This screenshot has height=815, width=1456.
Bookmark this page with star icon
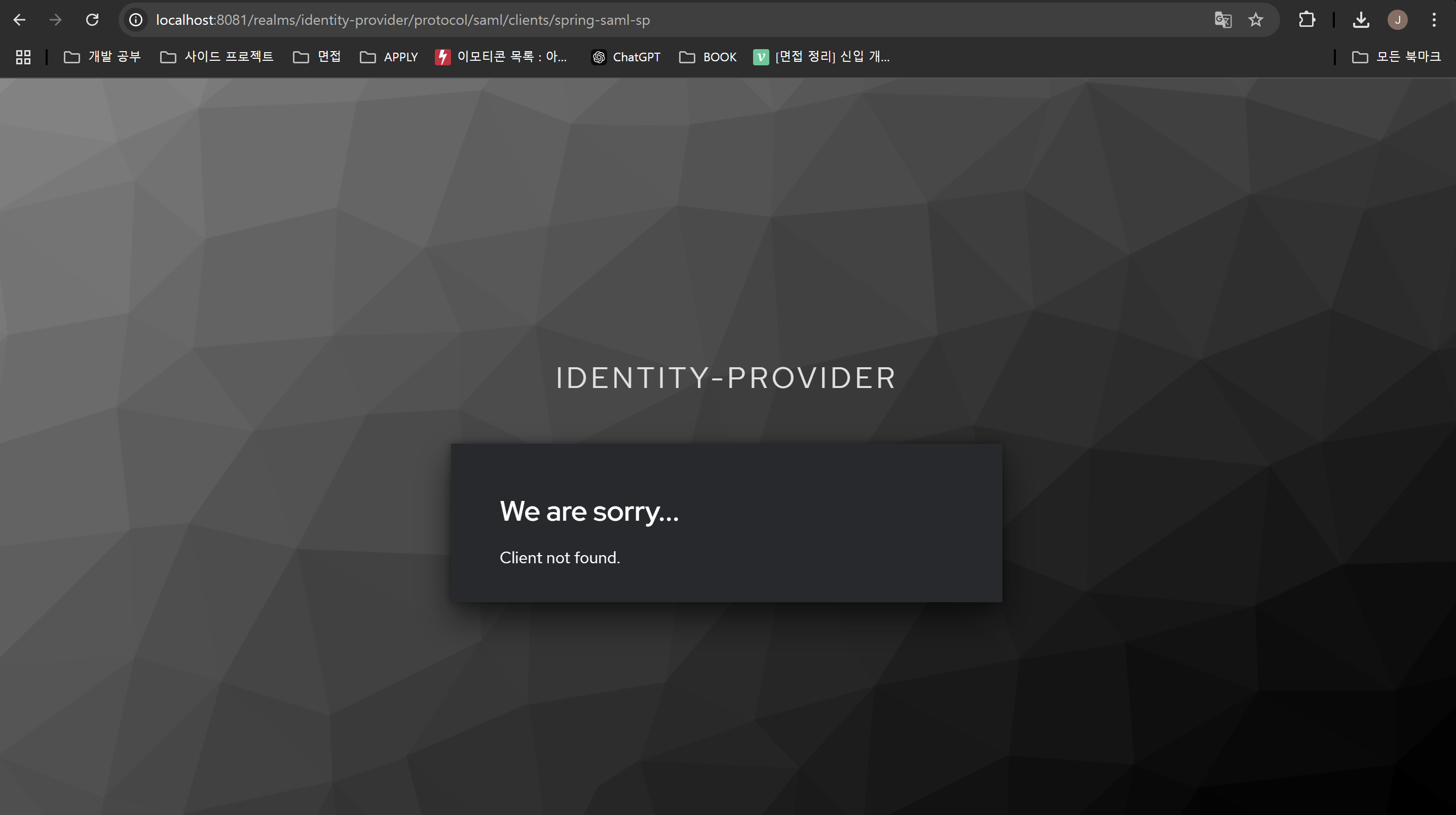coord(1255,20)
